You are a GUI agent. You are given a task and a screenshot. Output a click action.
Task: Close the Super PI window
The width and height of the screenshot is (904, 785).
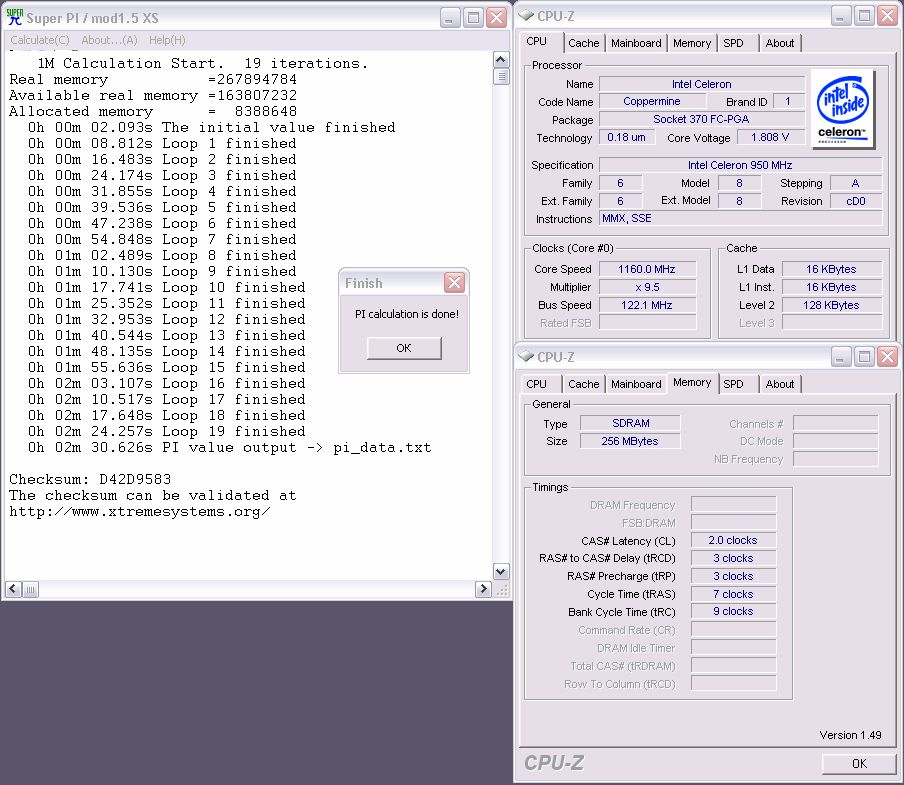(496, 18)
